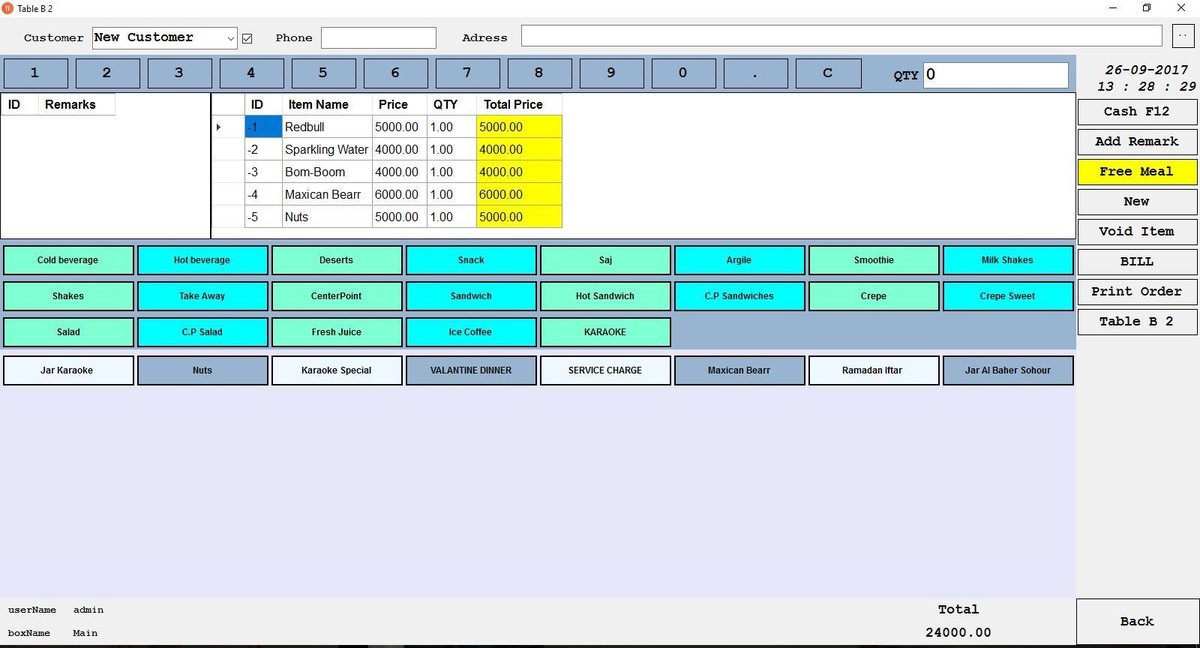Add Karaoke Special item
Screen dimensions: 1200x648
pos(336,370)
